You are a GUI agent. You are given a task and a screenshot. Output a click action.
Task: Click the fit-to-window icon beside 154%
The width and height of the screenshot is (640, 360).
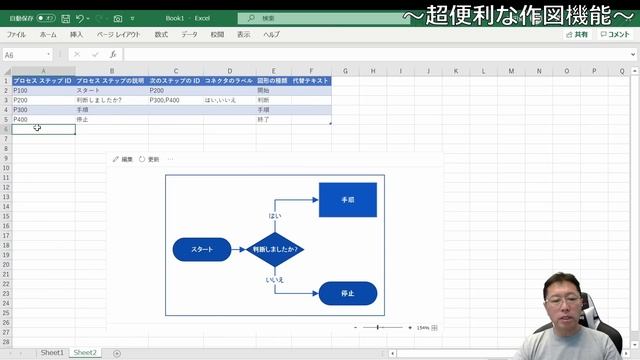click(434, 327)
